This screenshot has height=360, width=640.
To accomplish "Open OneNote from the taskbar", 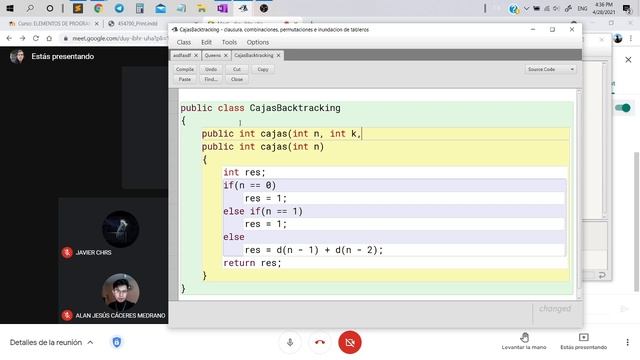I will pyautogui.click(x=222, y=8).
